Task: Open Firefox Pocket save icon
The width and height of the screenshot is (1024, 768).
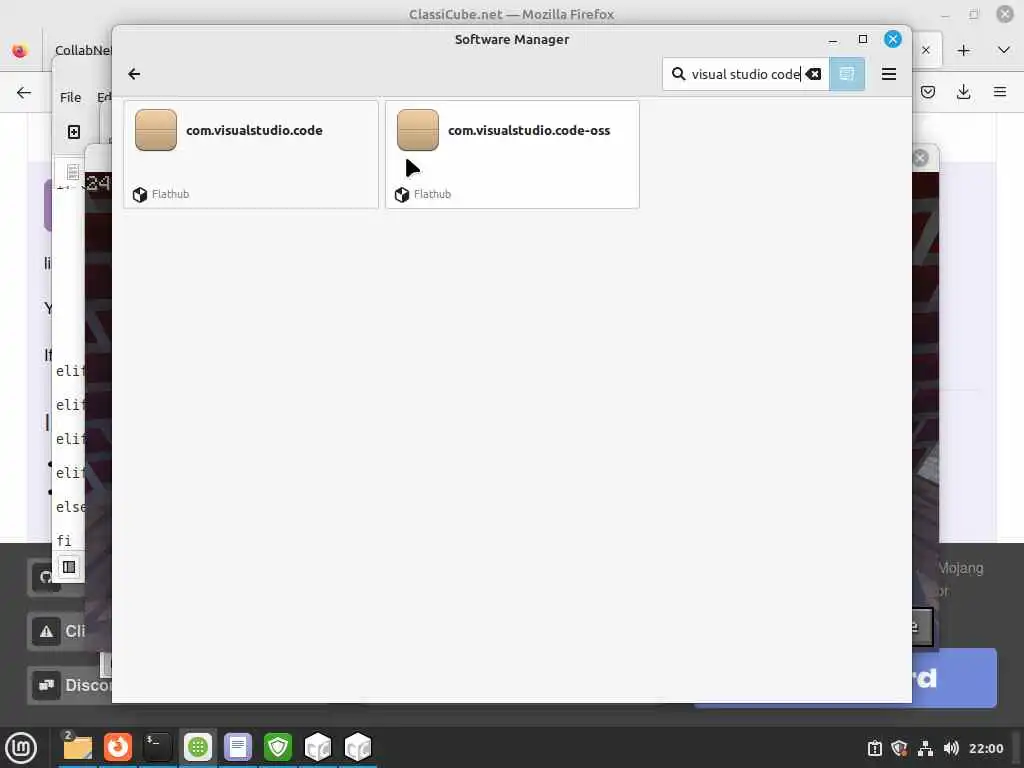Action: (927, 92)
